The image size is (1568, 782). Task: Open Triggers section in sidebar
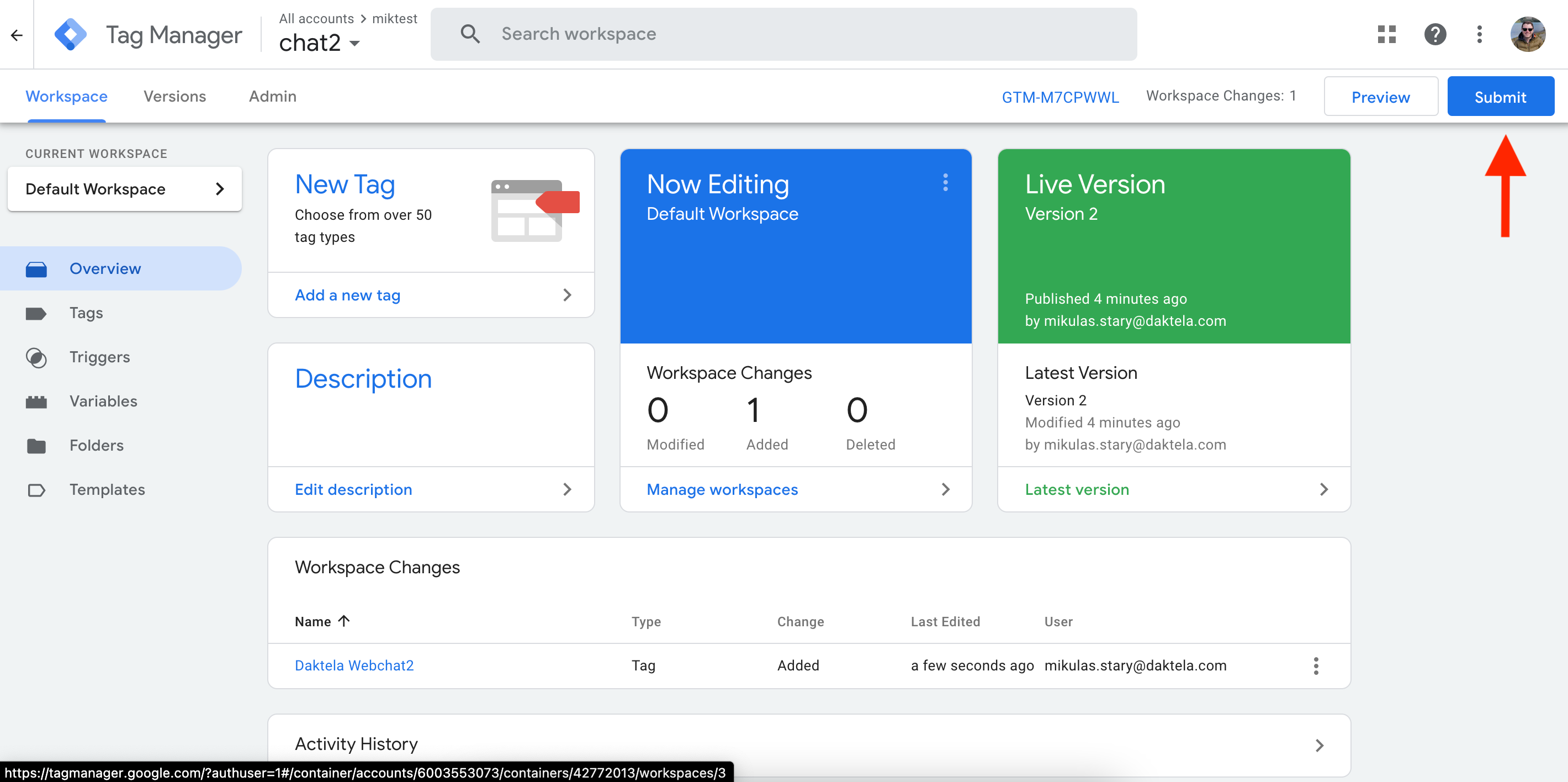[99, 357]
